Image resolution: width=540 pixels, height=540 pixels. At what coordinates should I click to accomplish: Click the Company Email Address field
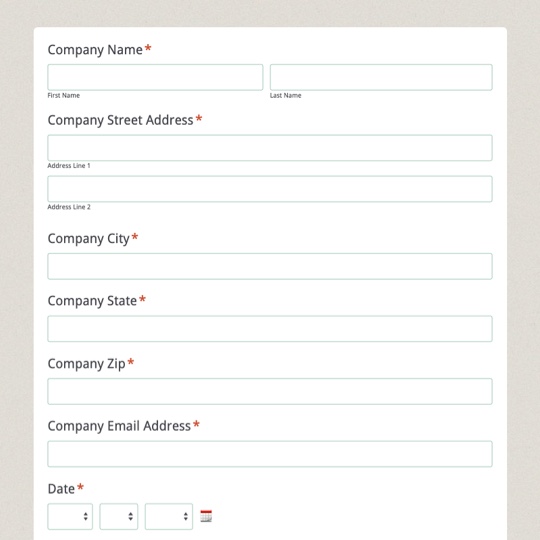click(x=270, y=454)
